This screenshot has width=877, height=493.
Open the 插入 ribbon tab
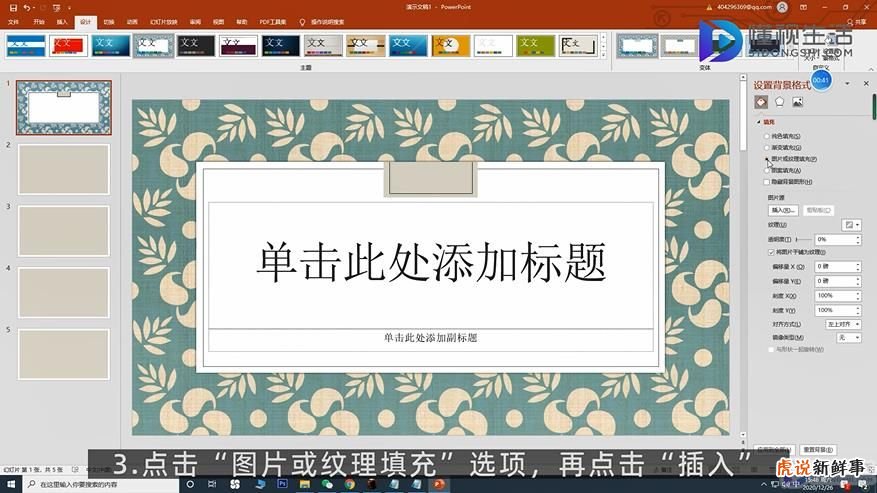[63, 21]
